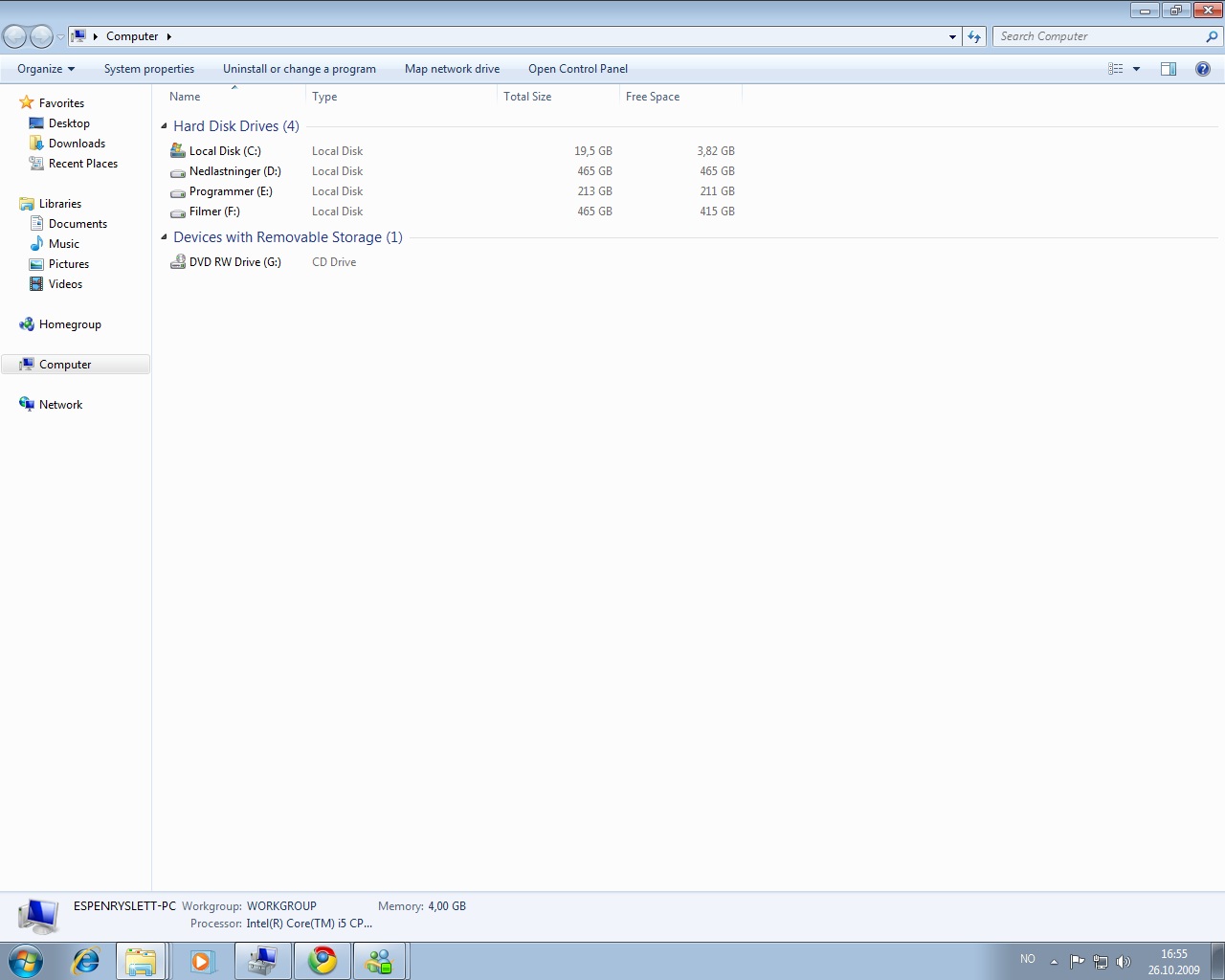Expand the breadcrumb arrow after Computer

click(169, 36)
